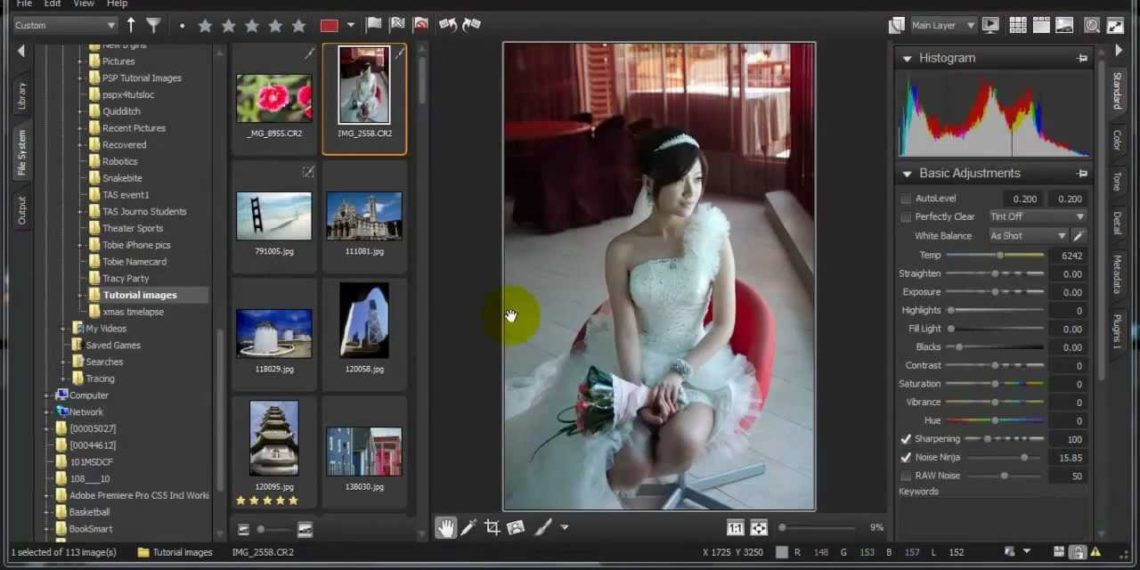Click the 1:1 zoom icon
Viewport: 1140px width, 570px height.
[735, 527]
